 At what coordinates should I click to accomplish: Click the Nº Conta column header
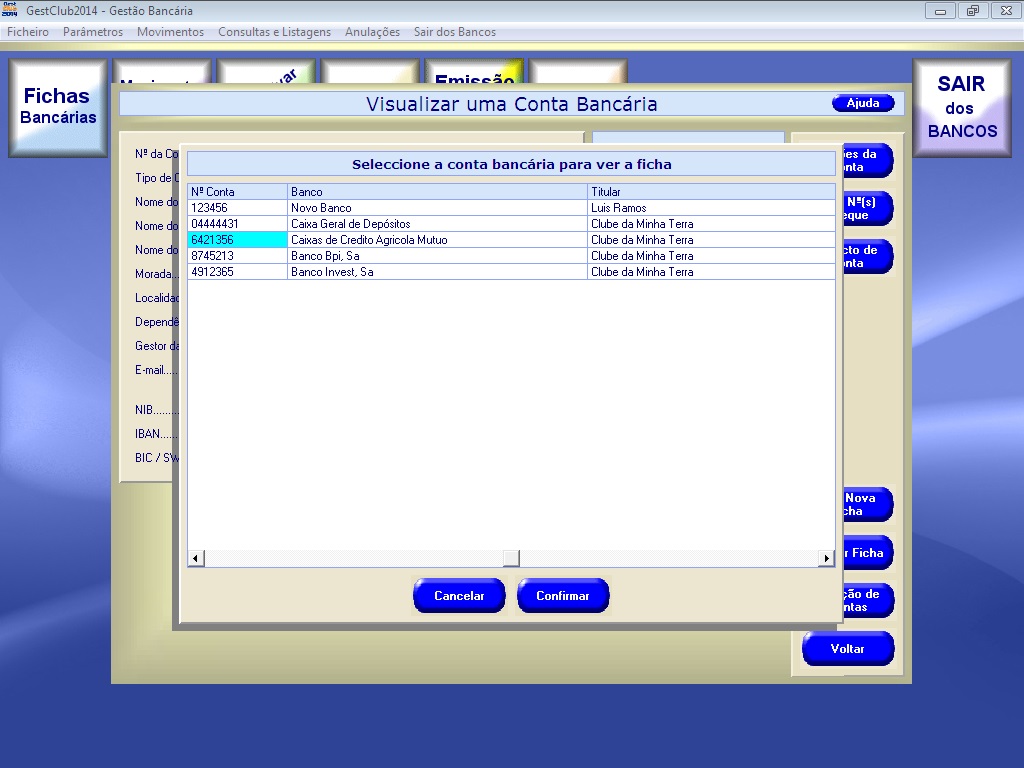pos(237,192)
